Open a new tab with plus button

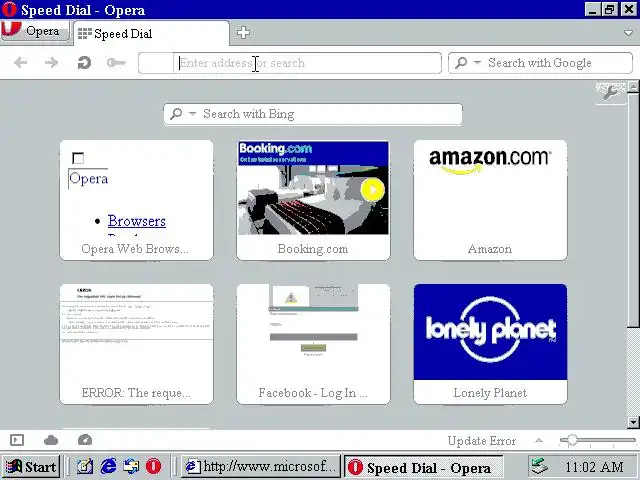pos(243,33)
